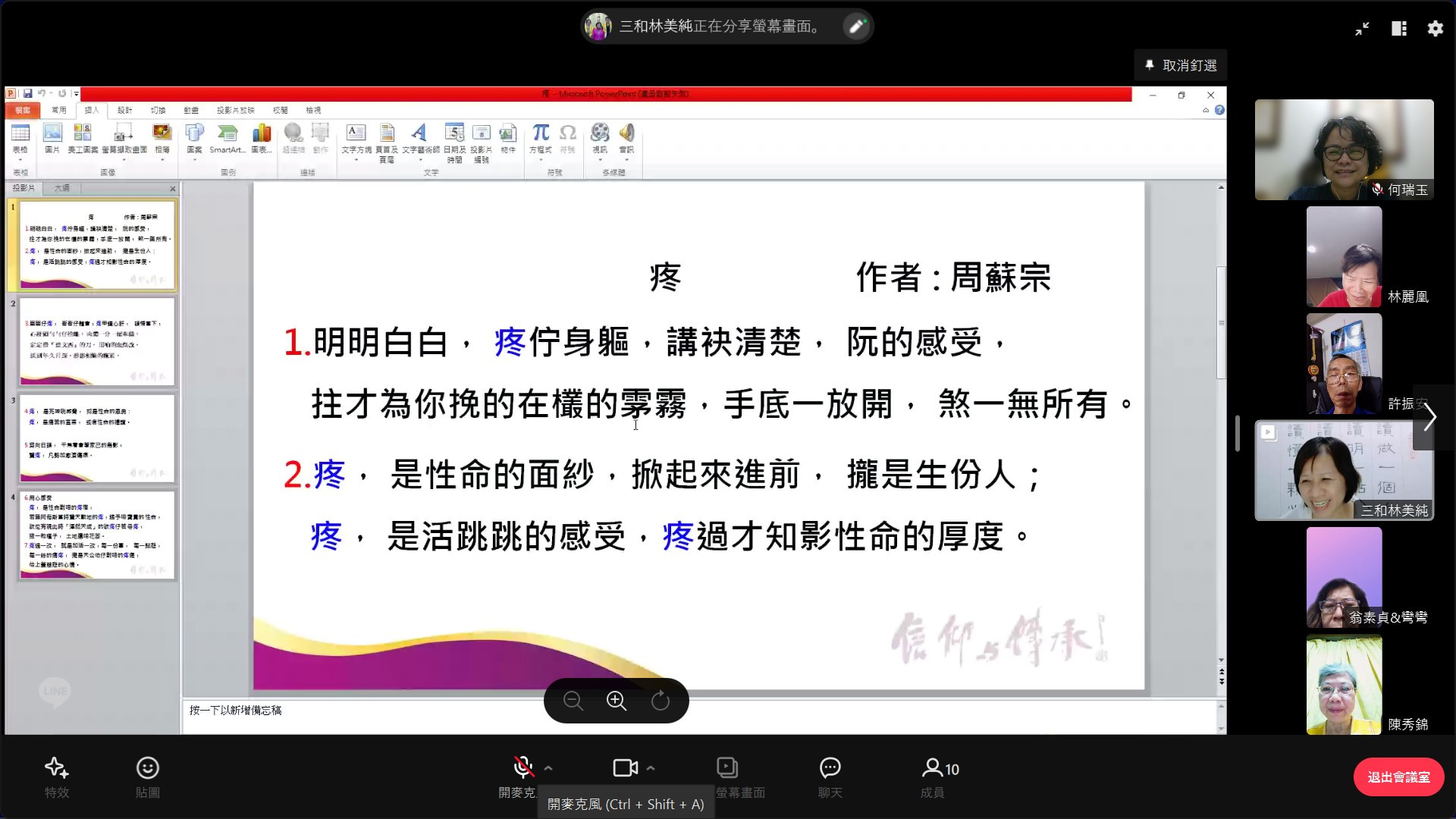
Task: Expand microphone options arrow
Action: pyautogui.click(x=548, y=768)
